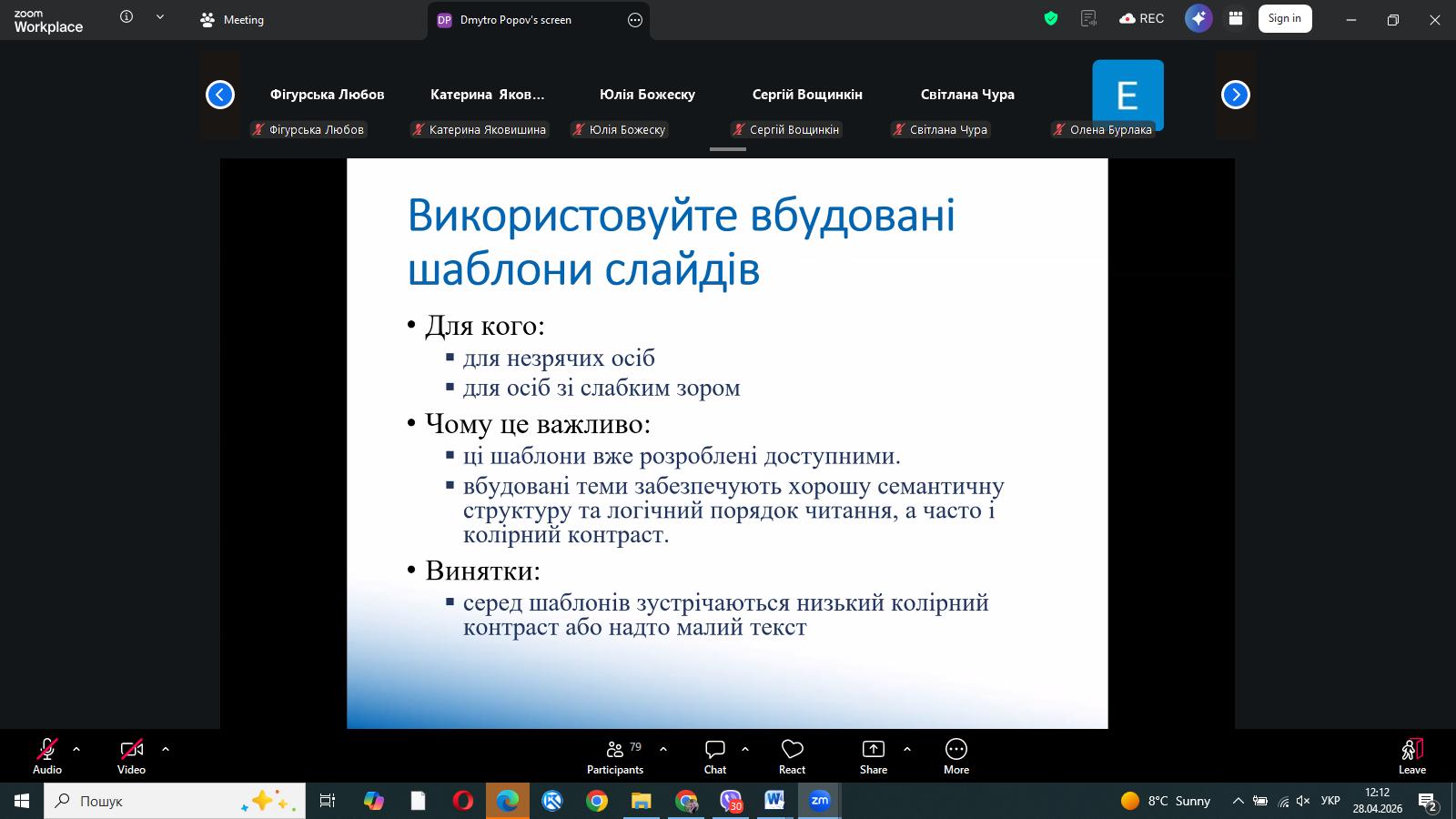This screenshot has height=819, width=1456.
Task: Turn on the Video camera
Action: point(131,756)
